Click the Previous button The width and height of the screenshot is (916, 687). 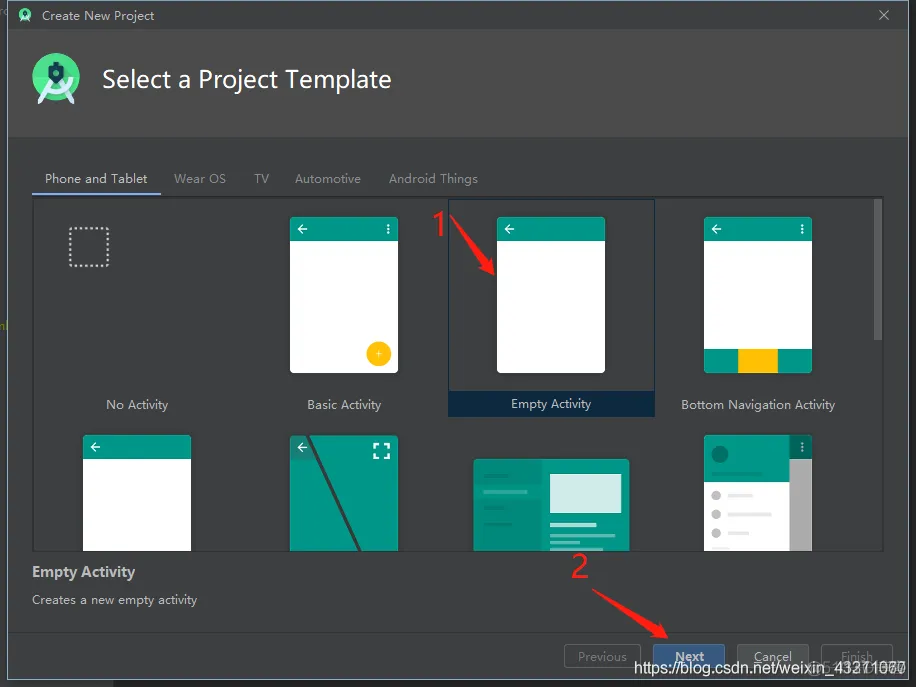click(602, 656)
